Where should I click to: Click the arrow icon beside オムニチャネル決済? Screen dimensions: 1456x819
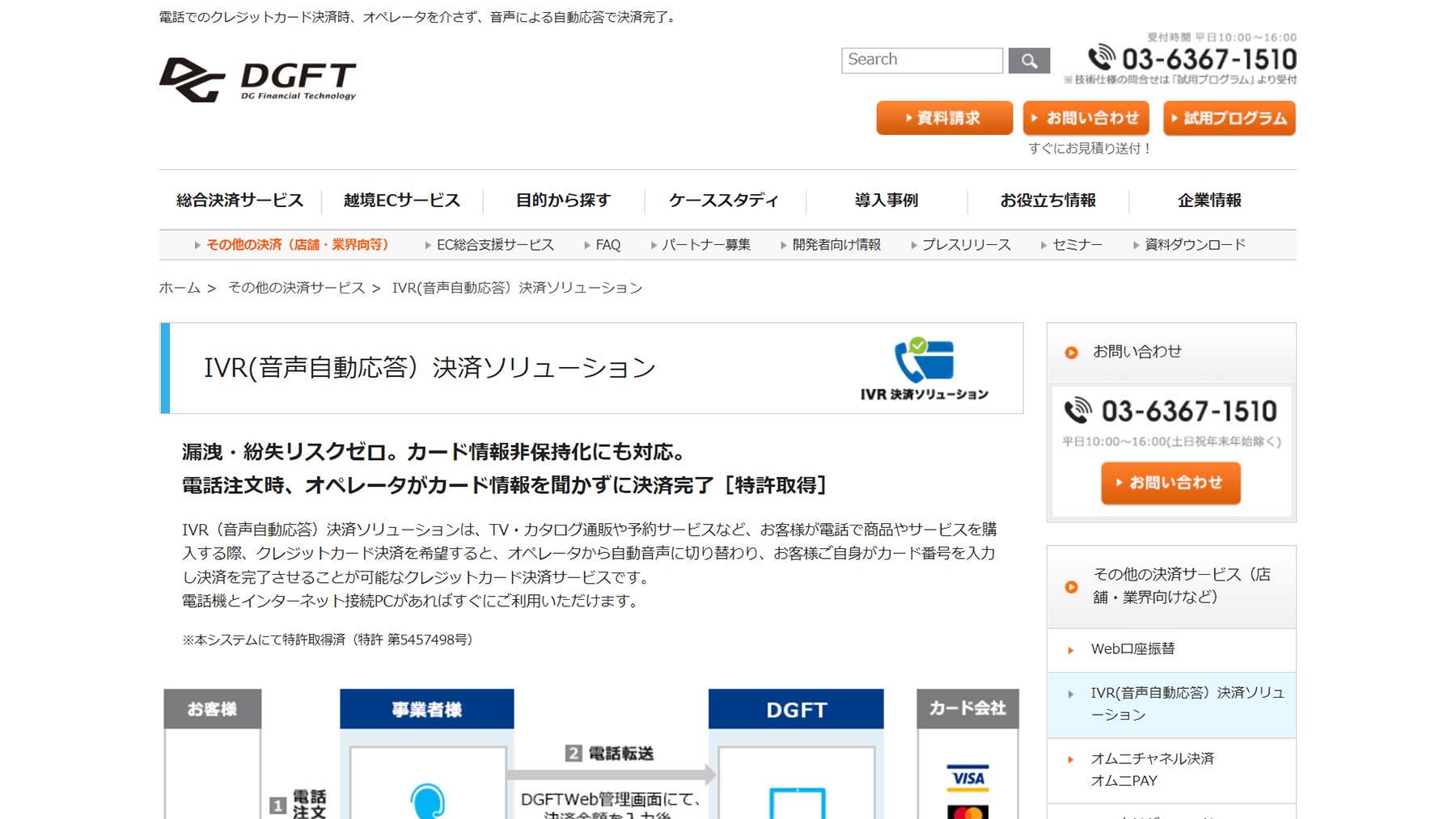(1071, 760)
